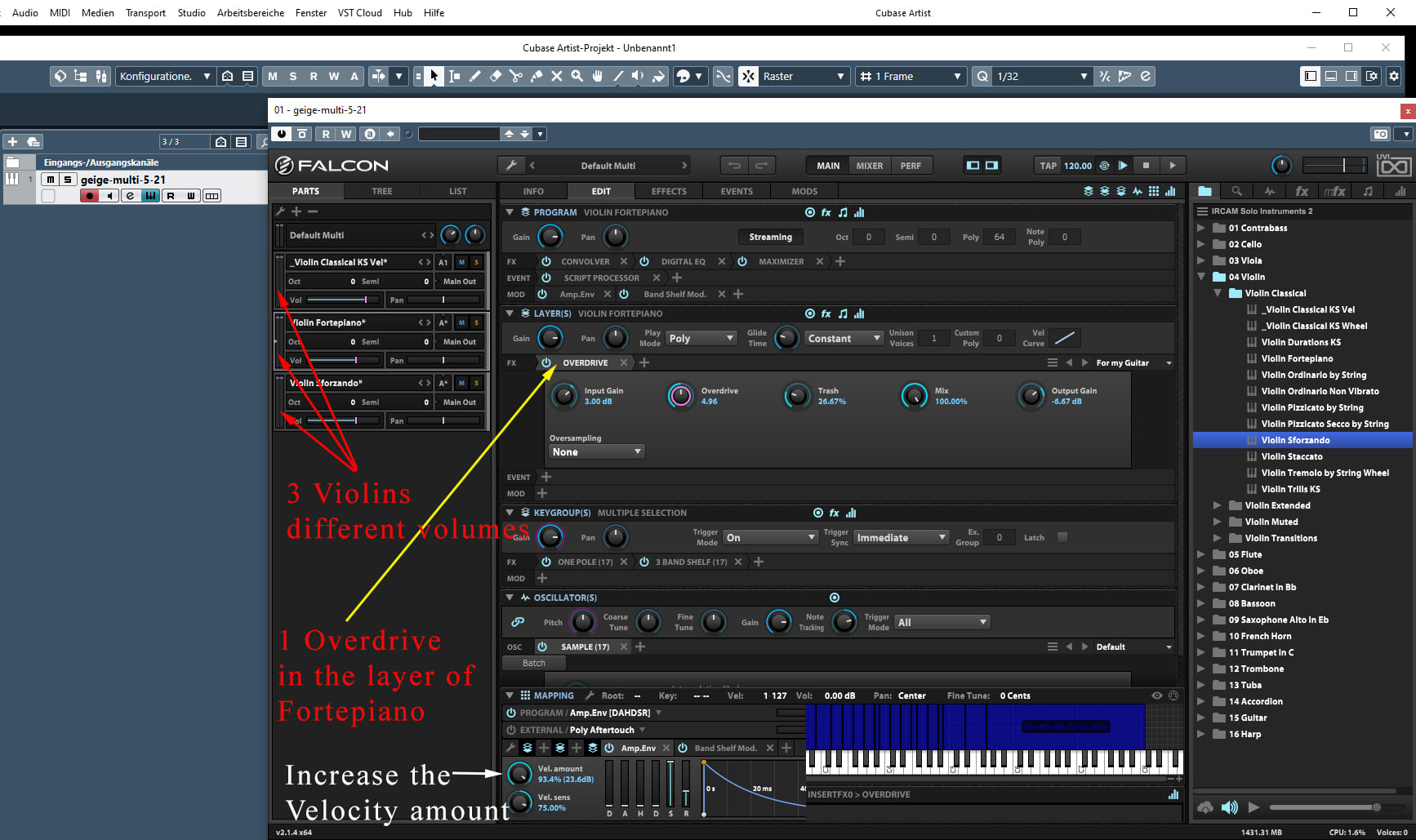
Task: Open the Trigger Sync Immediate dropdown
Action: (901, 537)
